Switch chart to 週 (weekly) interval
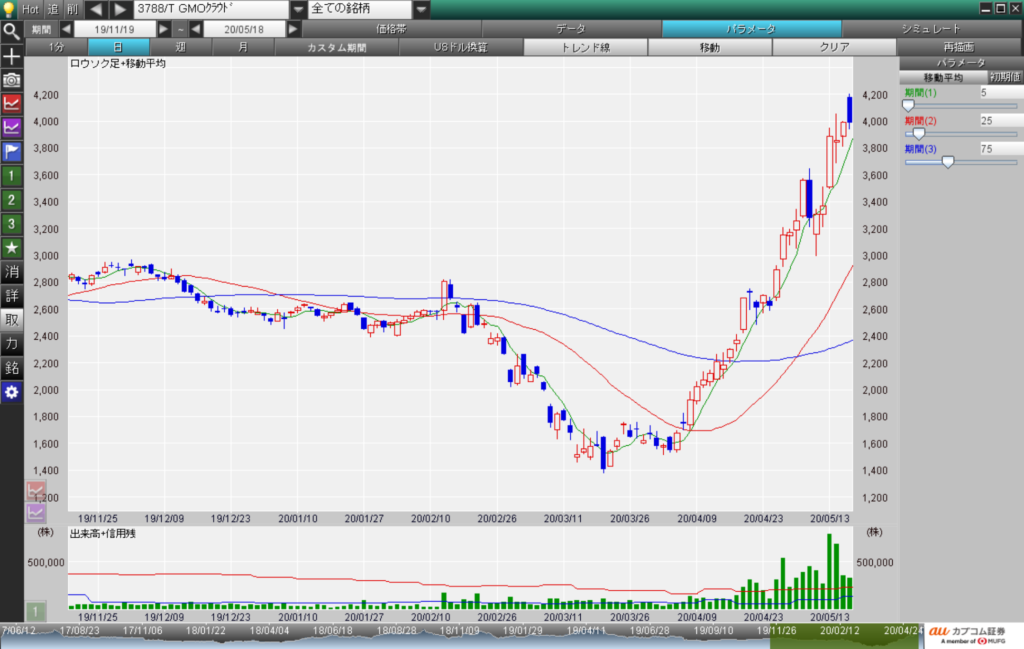Screen dimensions: 1024x649 tap(180, 47)
